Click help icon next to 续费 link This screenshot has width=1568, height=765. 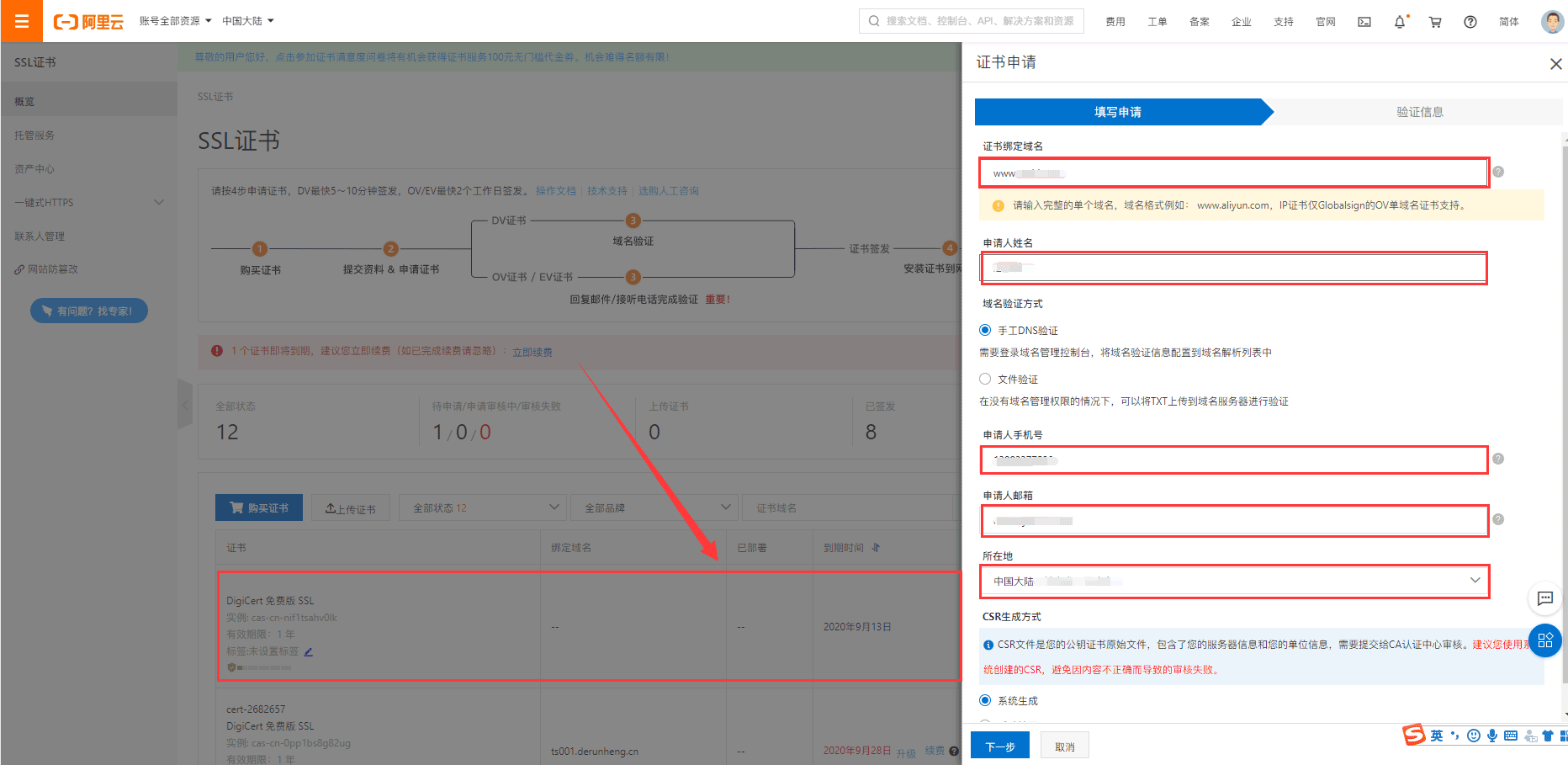point(954,751)
